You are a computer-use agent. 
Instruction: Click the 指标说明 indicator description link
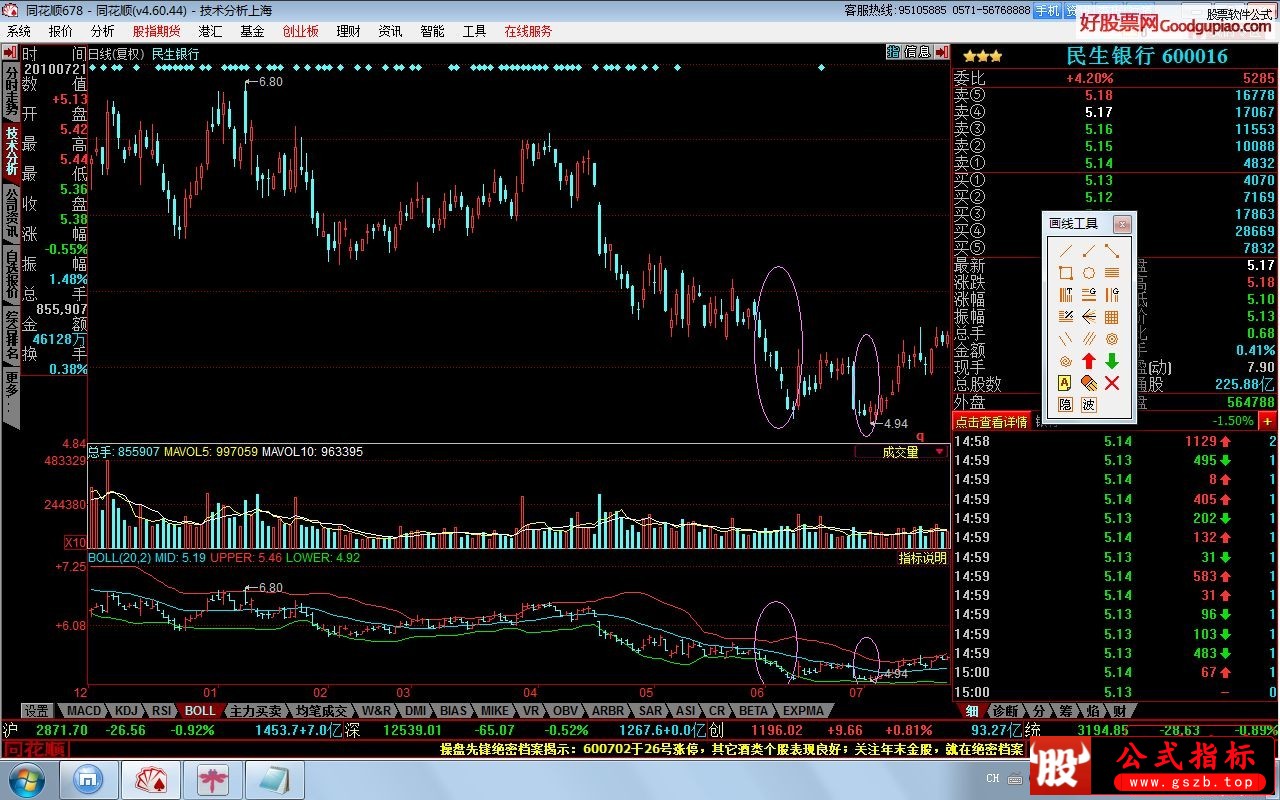922,558
